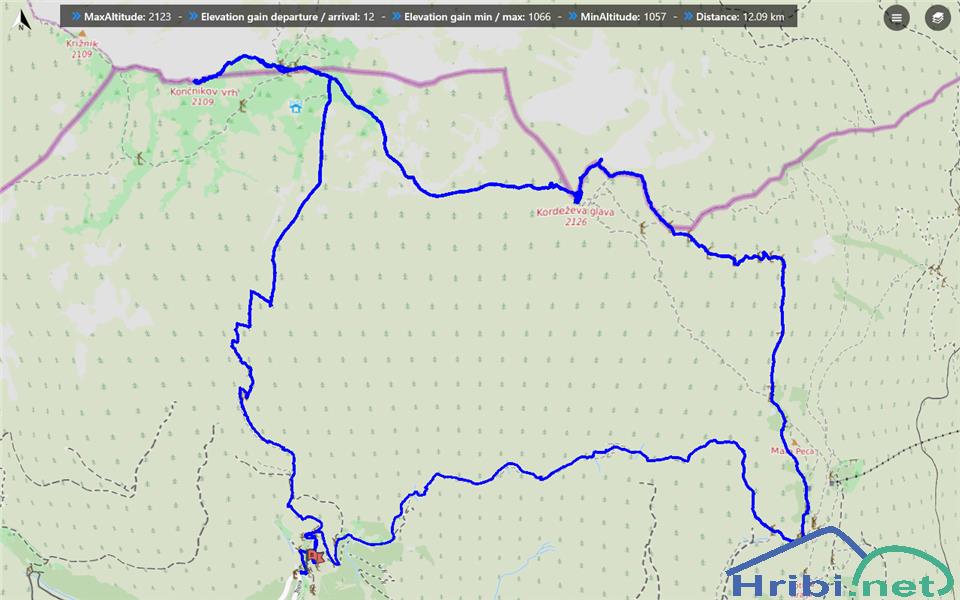The width and height of the screenshot is (960, 600).
Task: Click the Hribi.net logo
Action: [840, 570]
